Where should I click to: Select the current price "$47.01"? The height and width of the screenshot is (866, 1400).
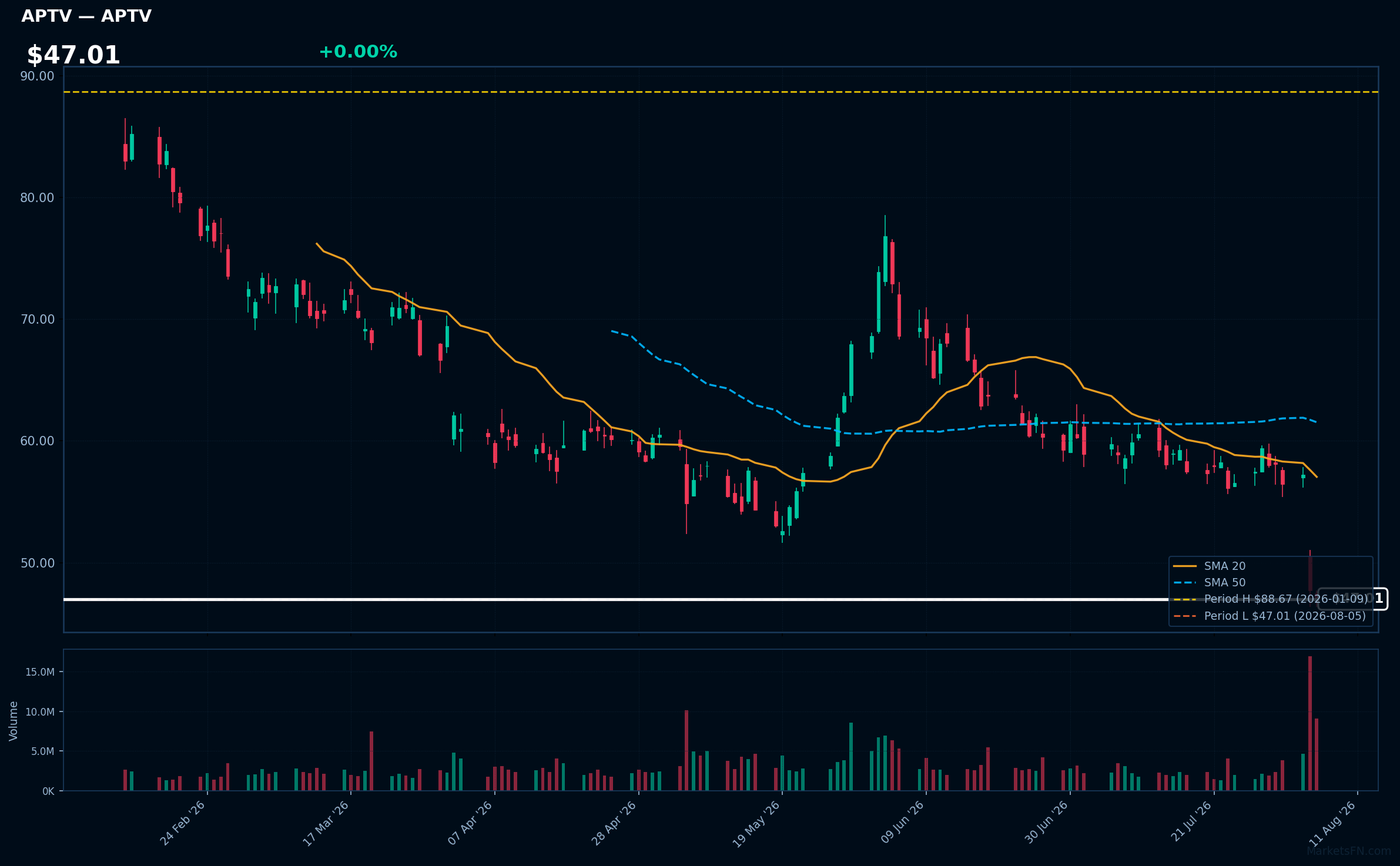[73, 55]
